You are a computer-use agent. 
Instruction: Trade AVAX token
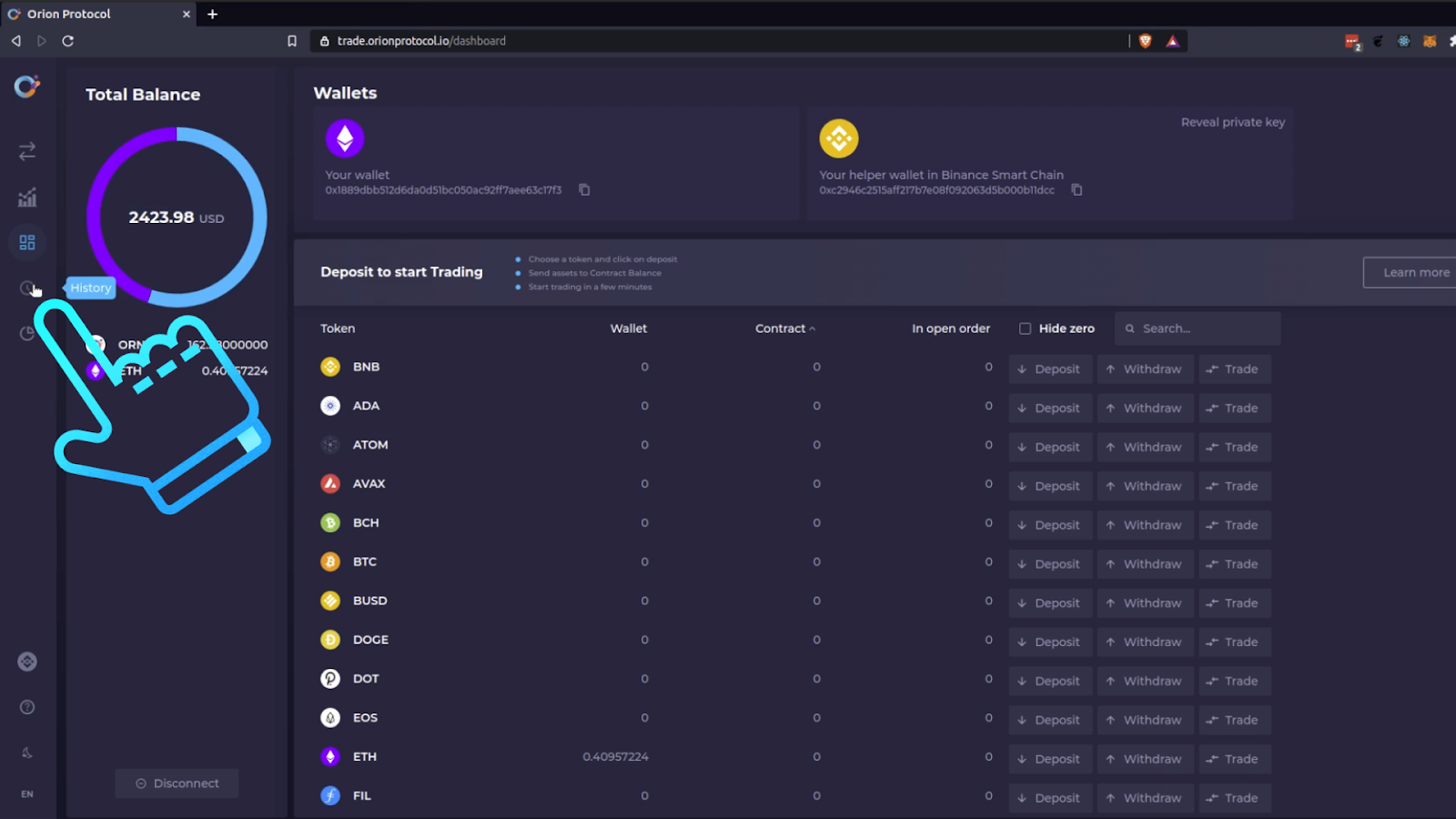[1235, 487]
